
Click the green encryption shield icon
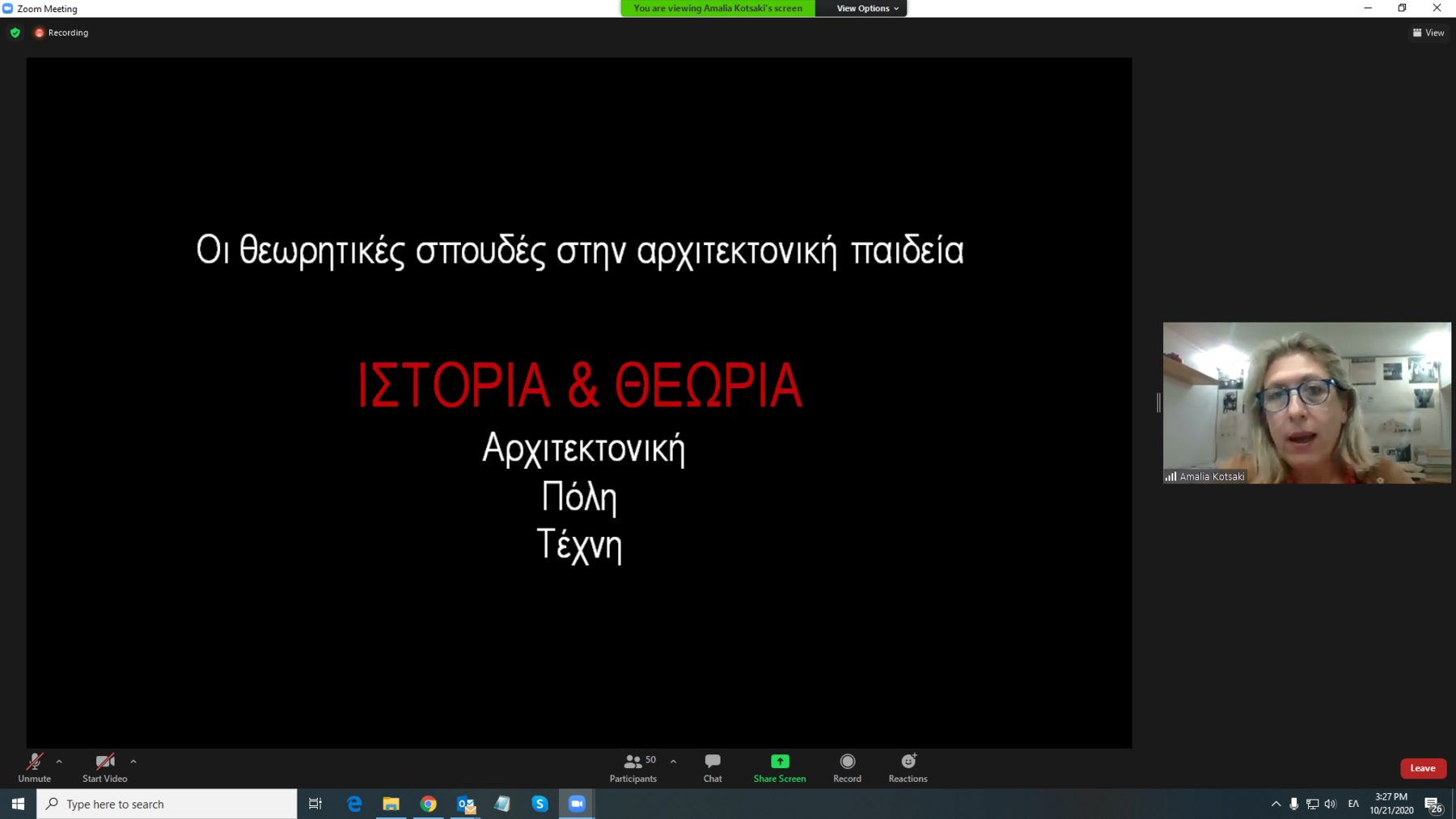15,33
